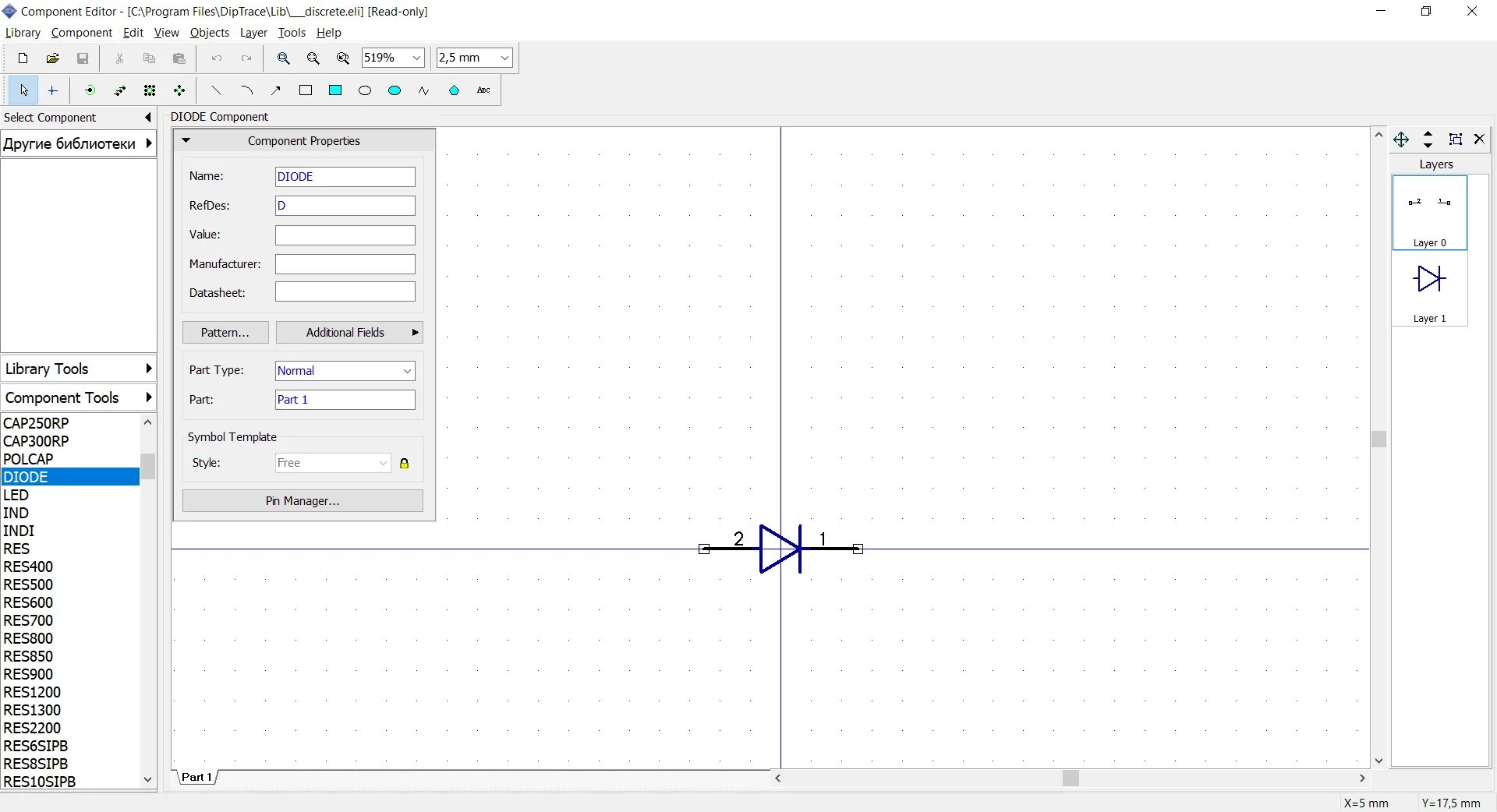Open the Layer menu
1497x812 pixels.
253,33
